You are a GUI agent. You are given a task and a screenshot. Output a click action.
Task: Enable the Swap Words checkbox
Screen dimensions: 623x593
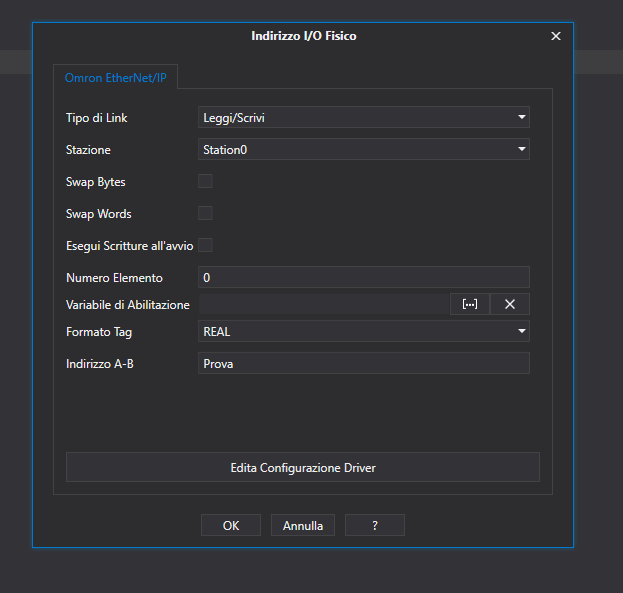coord(205,213)
